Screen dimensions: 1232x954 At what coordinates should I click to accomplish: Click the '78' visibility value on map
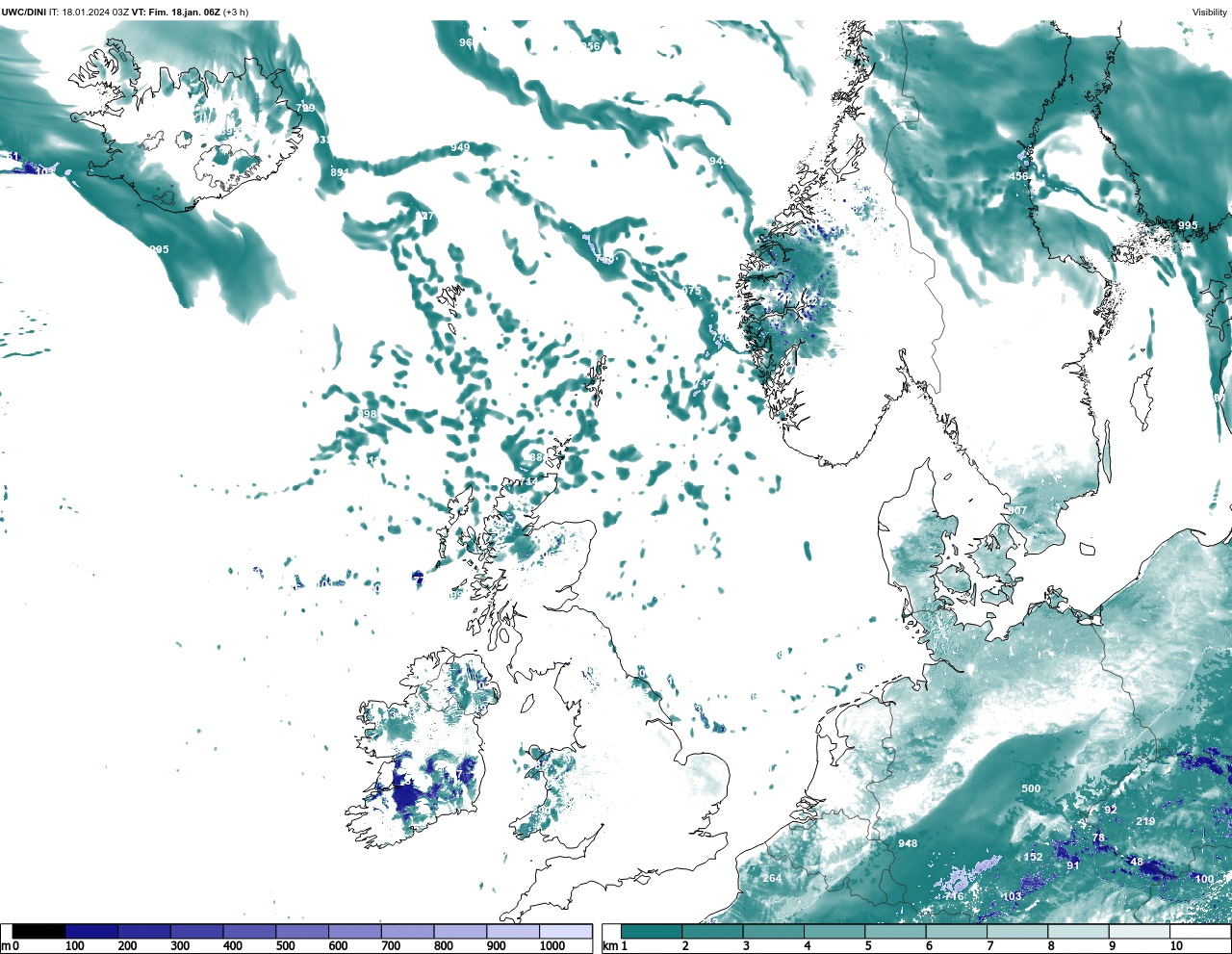1098,838
